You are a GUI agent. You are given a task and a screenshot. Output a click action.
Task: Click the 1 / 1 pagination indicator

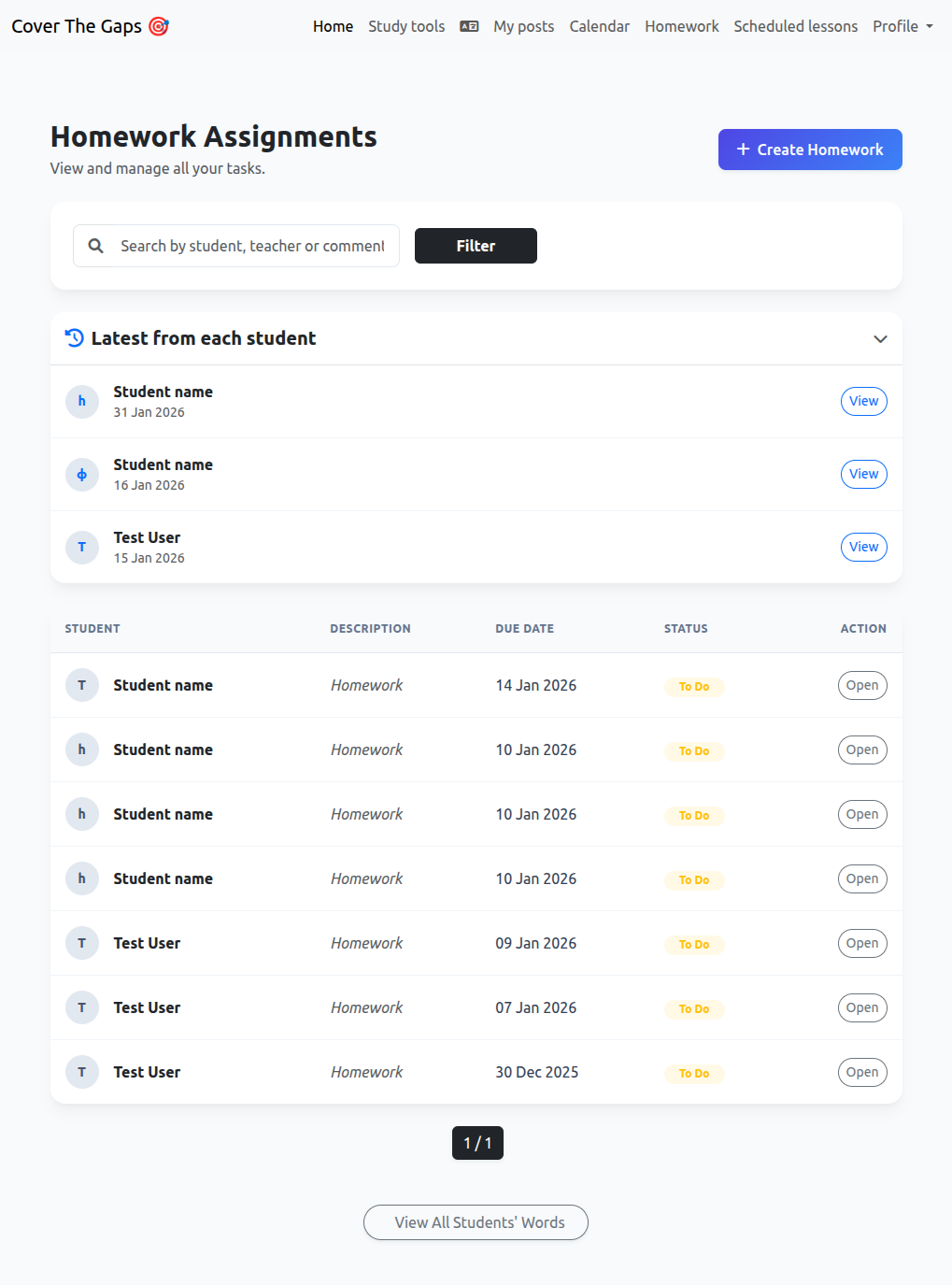coord(476,1142)
